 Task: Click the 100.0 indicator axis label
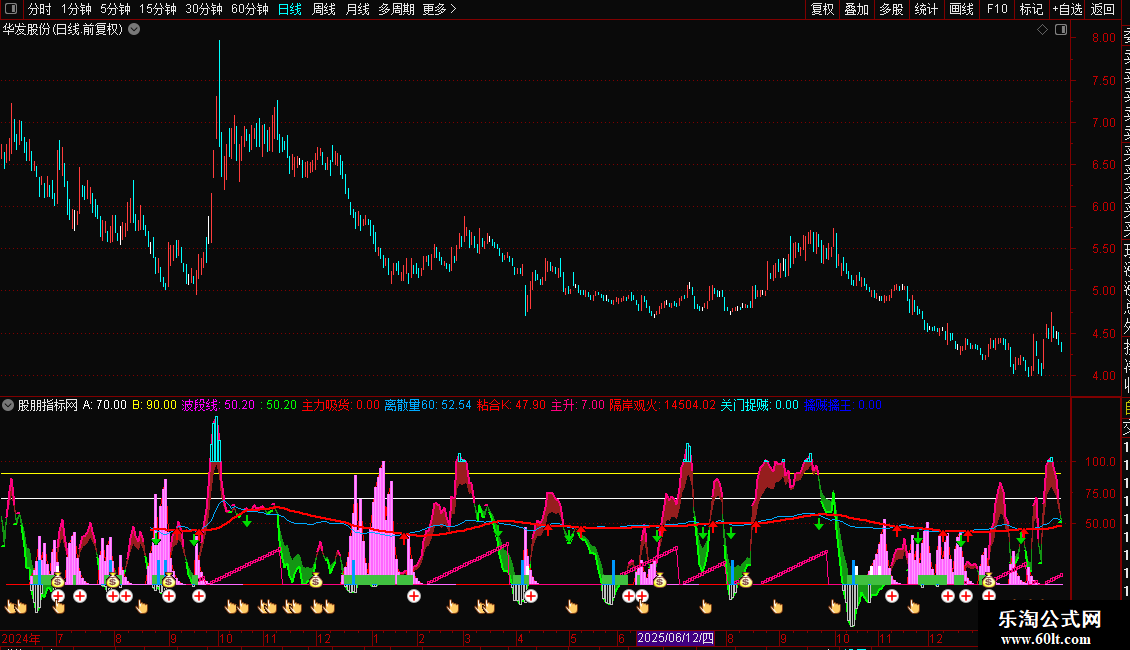[1100, 462]
